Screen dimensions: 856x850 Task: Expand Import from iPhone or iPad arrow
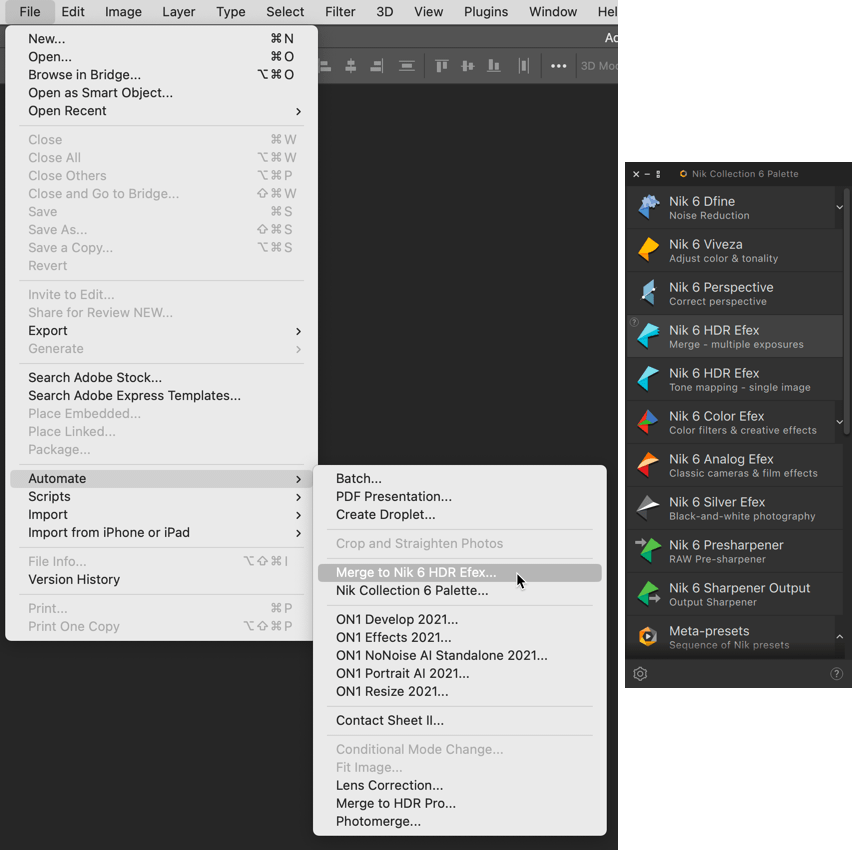298,533
